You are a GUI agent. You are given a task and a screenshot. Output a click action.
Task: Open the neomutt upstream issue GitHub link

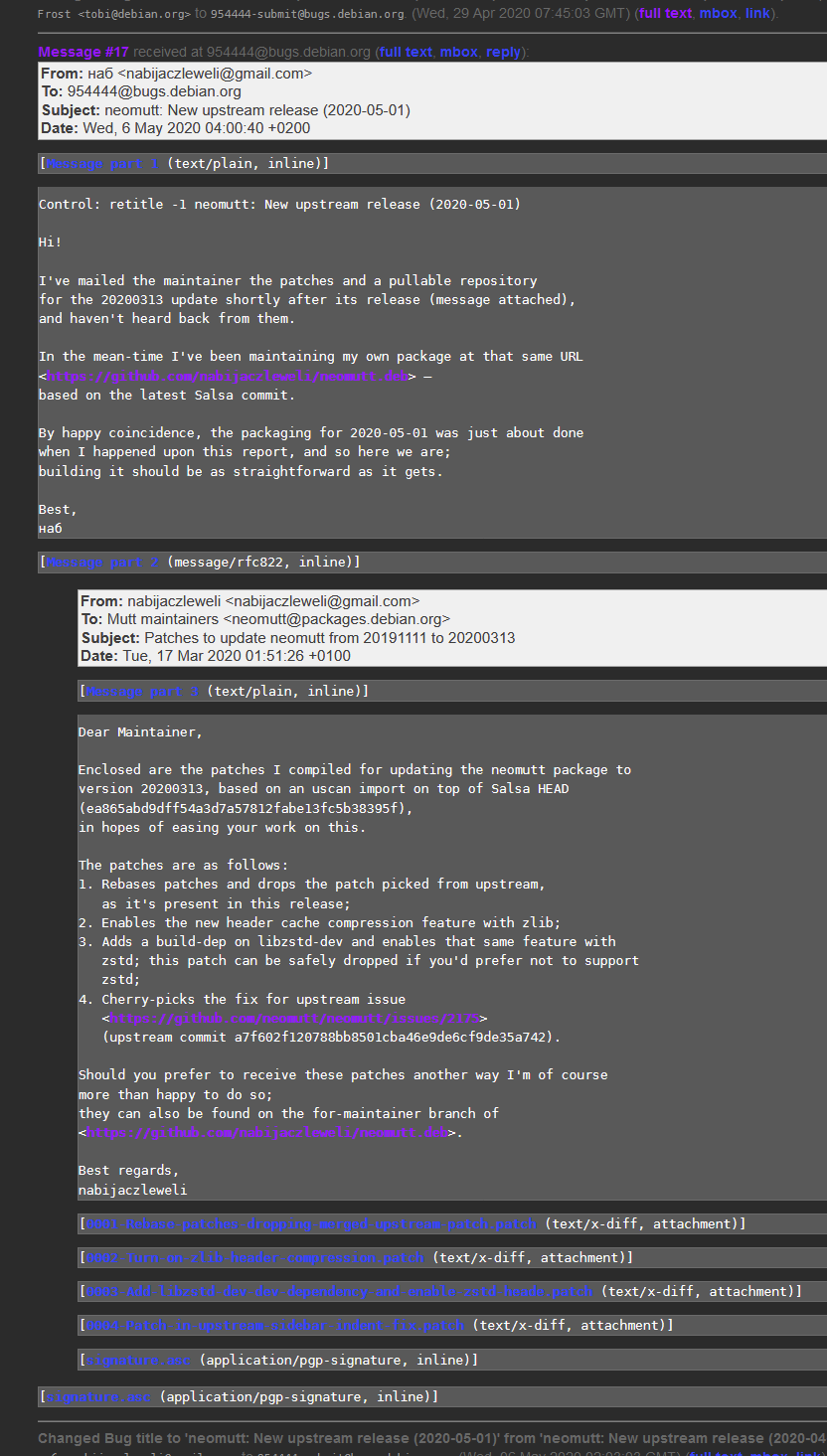(x=294, y=1019)
